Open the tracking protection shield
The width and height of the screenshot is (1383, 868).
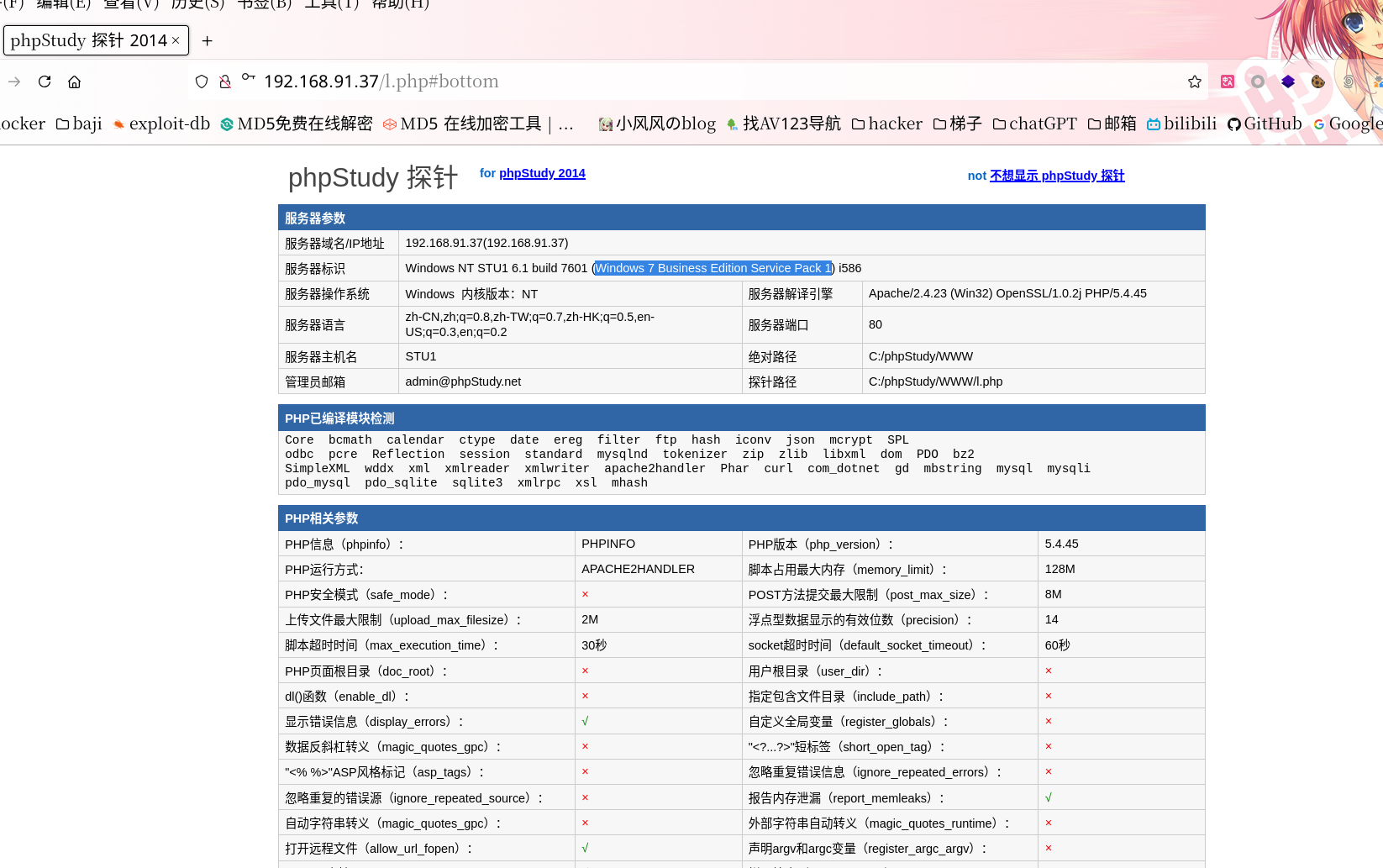pyautogui.click(x=202, y=82)
